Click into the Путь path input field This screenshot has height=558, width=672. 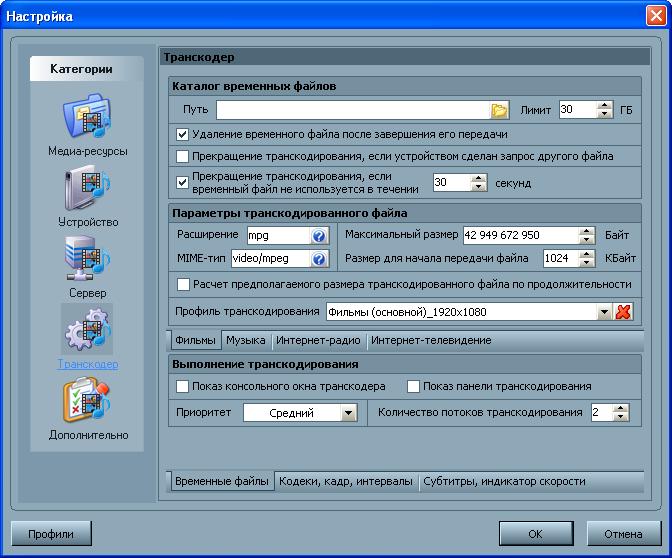tap(352, 110)
